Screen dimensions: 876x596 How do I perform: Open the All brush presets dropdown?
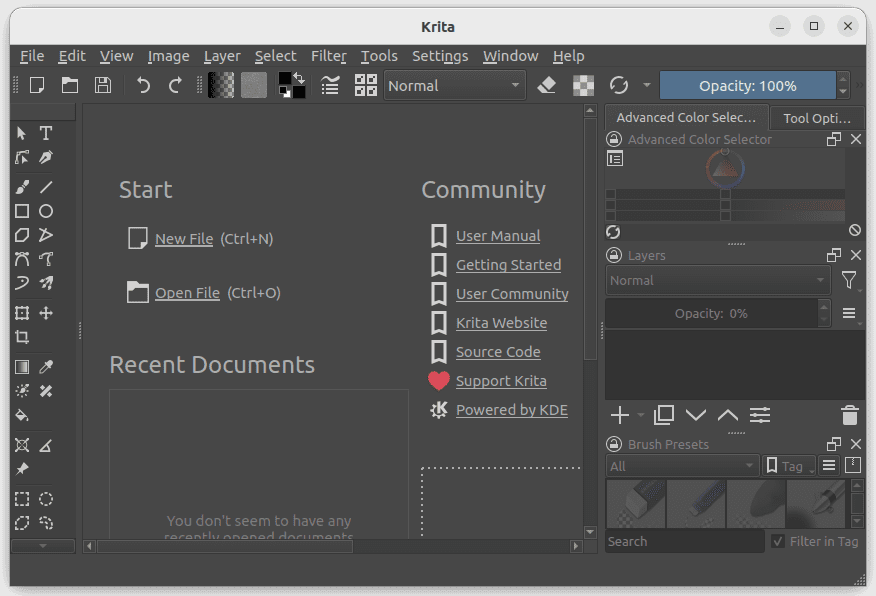[681, 465]
